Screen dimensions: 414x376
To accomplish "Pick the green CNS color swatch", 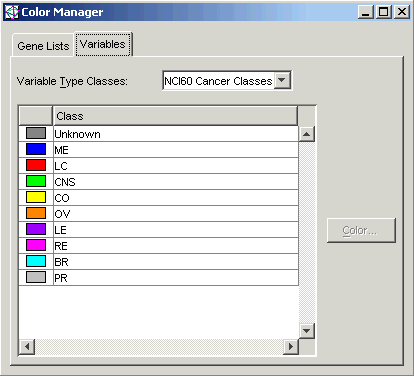I will point(36,181).
